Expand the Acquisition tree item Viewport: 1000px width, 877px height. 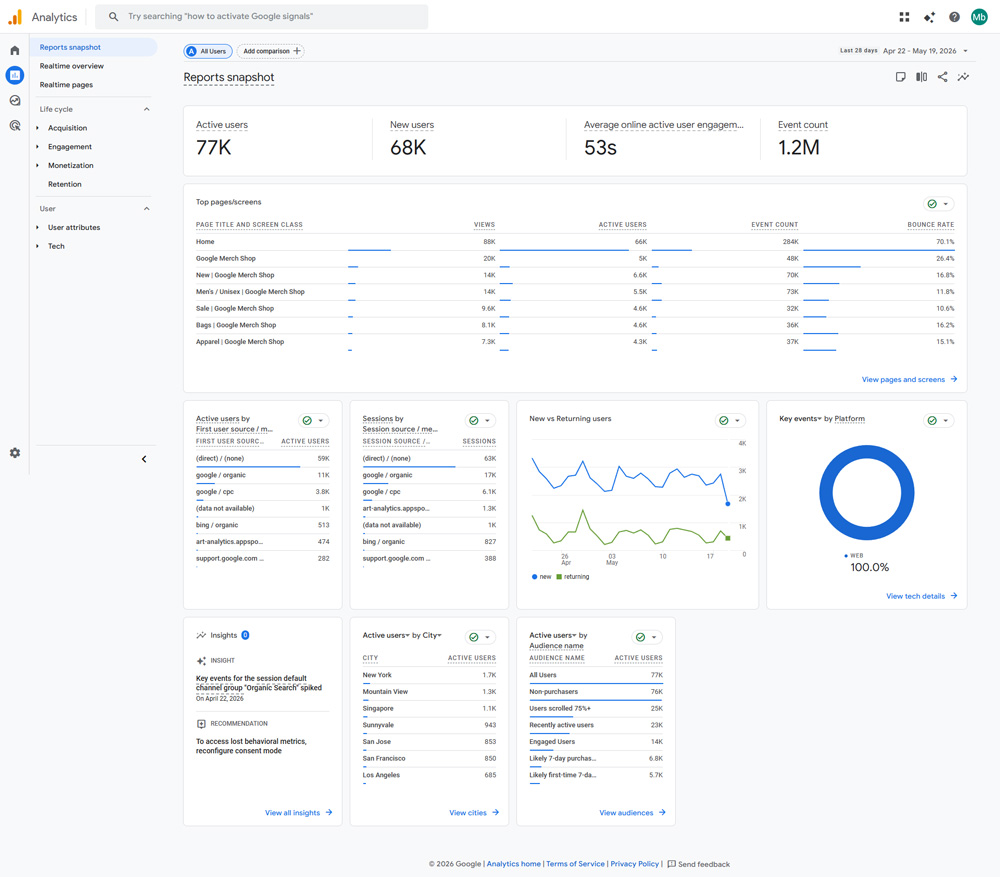tap(37, 128)
